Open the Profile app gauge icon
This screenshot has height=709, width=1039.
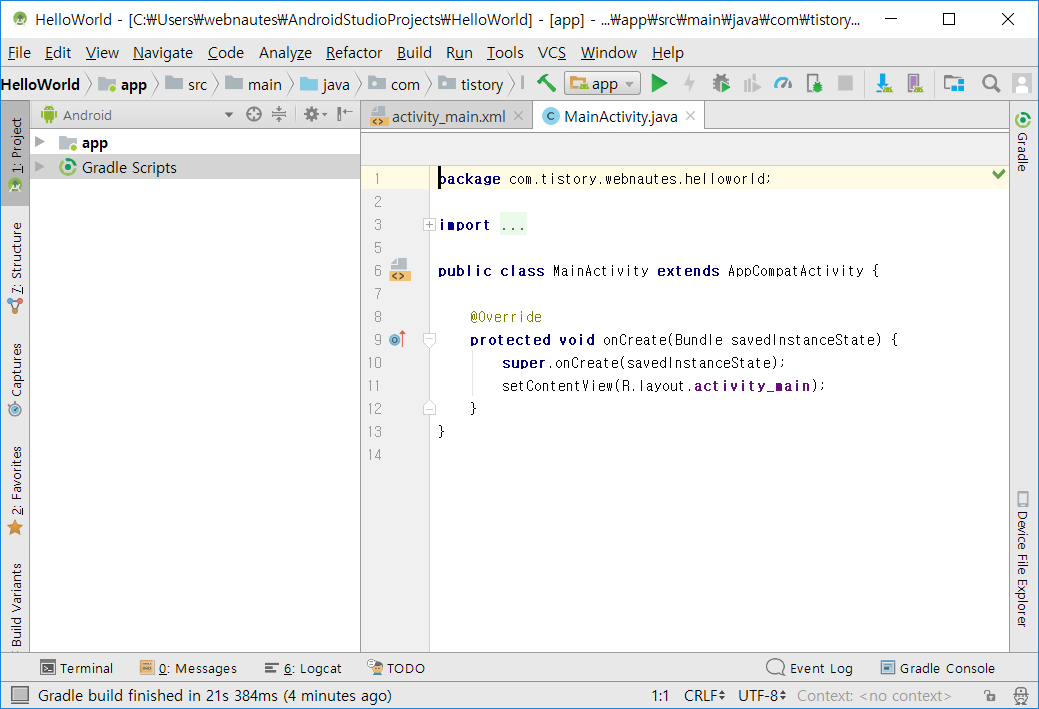pyautogui.click(x=783, y=83)
